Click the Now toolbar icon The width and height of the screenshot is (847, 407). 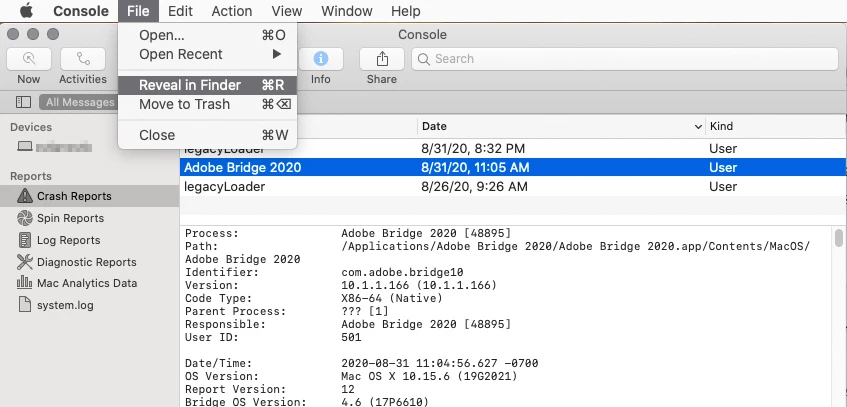[x=29, y=59]
